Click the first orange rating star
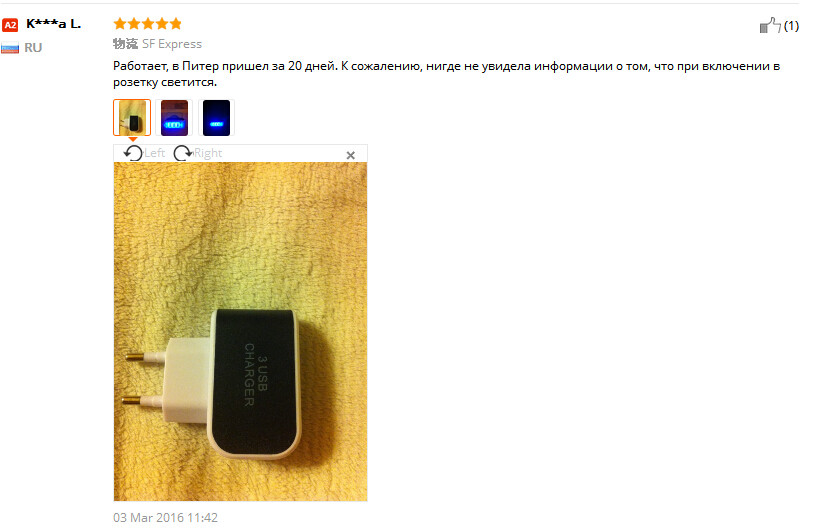Screen dimensions: 827x530 [120, 24]
